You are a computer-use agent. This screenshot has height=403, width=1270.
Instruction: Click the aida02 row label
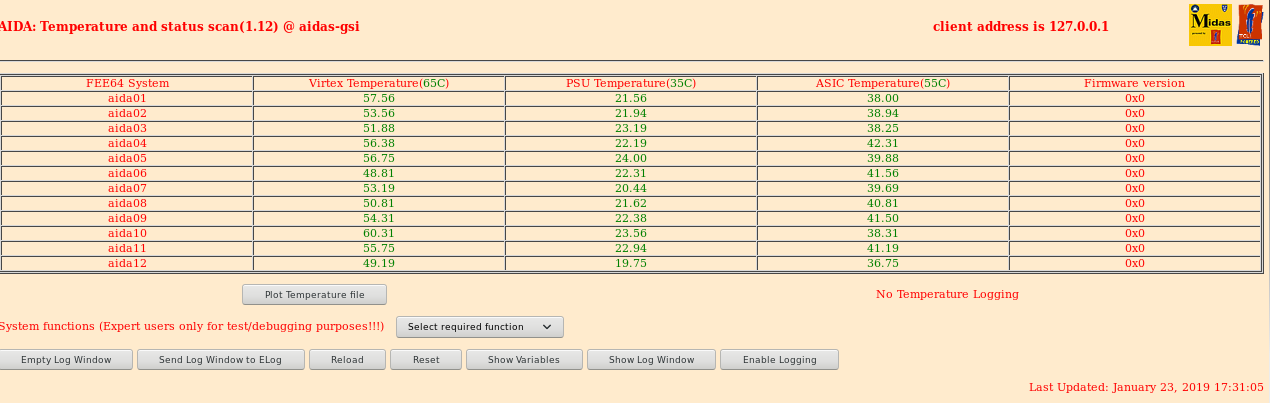[x=127, y=113]
